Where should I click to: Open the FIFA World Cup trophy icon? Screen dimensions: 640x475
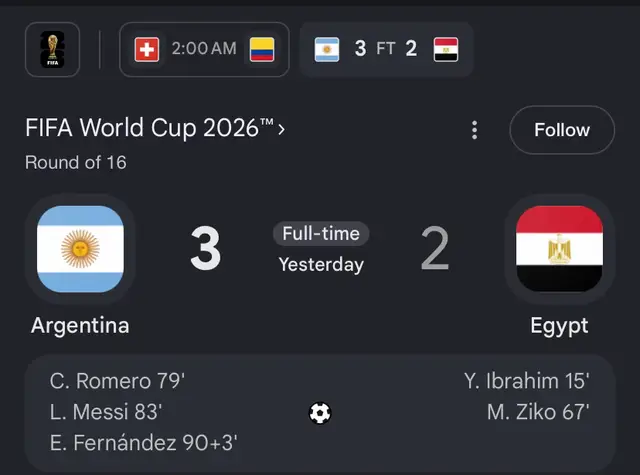click(52, 49)
